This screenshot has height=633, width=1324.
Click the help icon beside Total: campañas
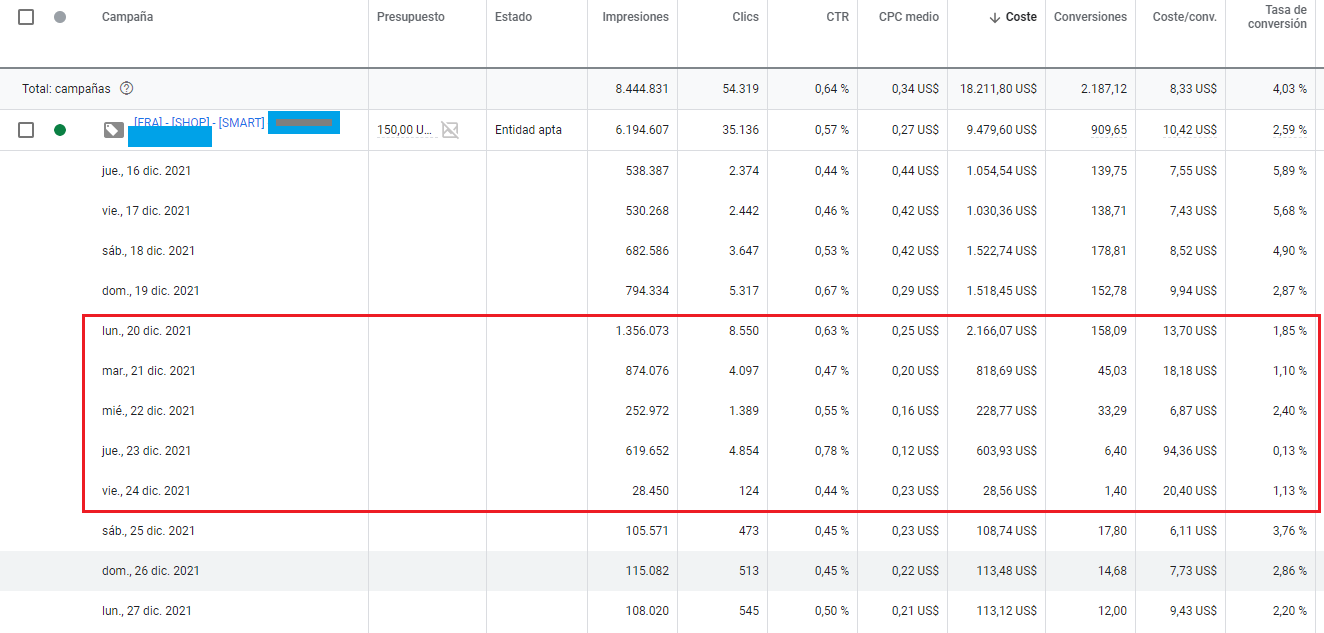tap(126, 88)
